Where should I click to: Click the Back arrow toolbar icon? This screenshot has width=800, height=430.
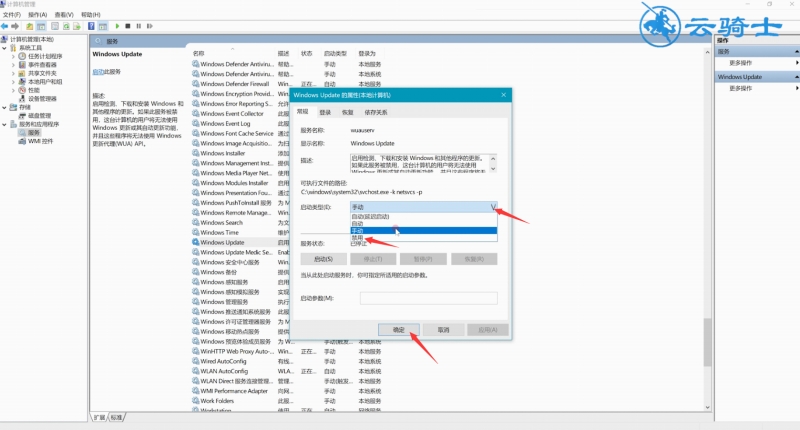tap(5, 26)
